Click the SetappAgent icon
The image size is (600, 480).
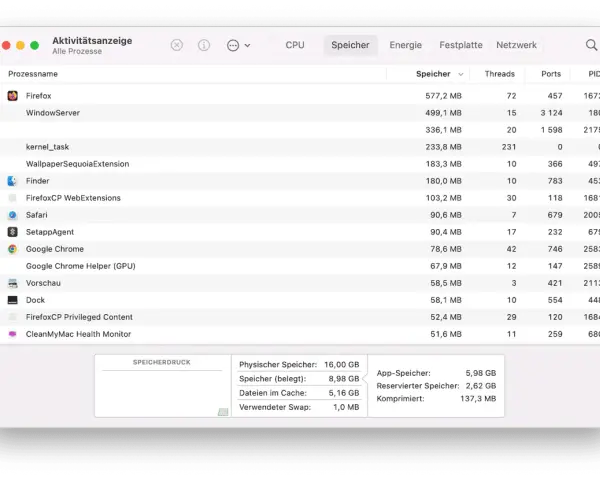pos(13,232)
